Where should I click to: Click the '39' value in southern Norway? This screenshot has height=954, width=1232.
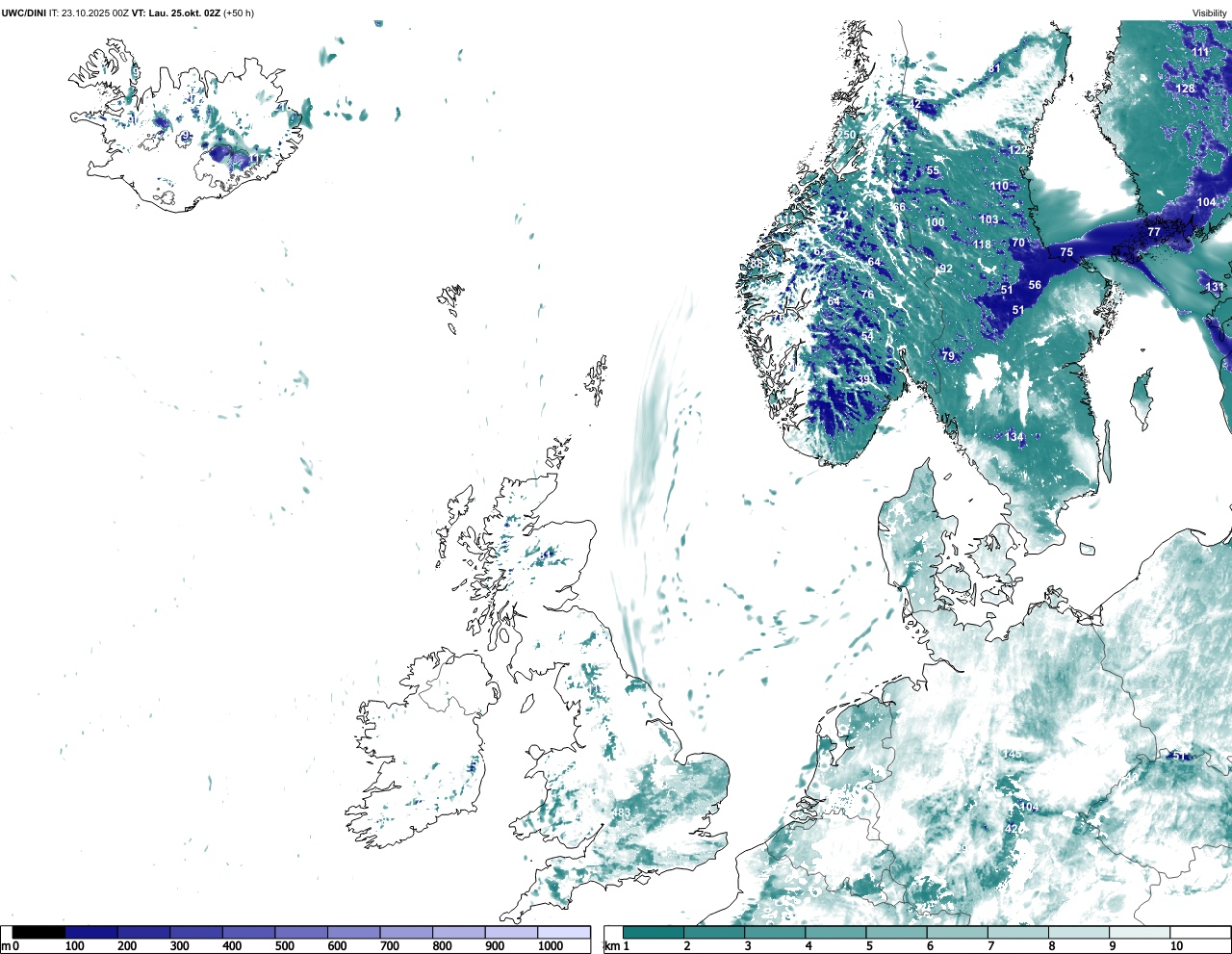point(863,380)
